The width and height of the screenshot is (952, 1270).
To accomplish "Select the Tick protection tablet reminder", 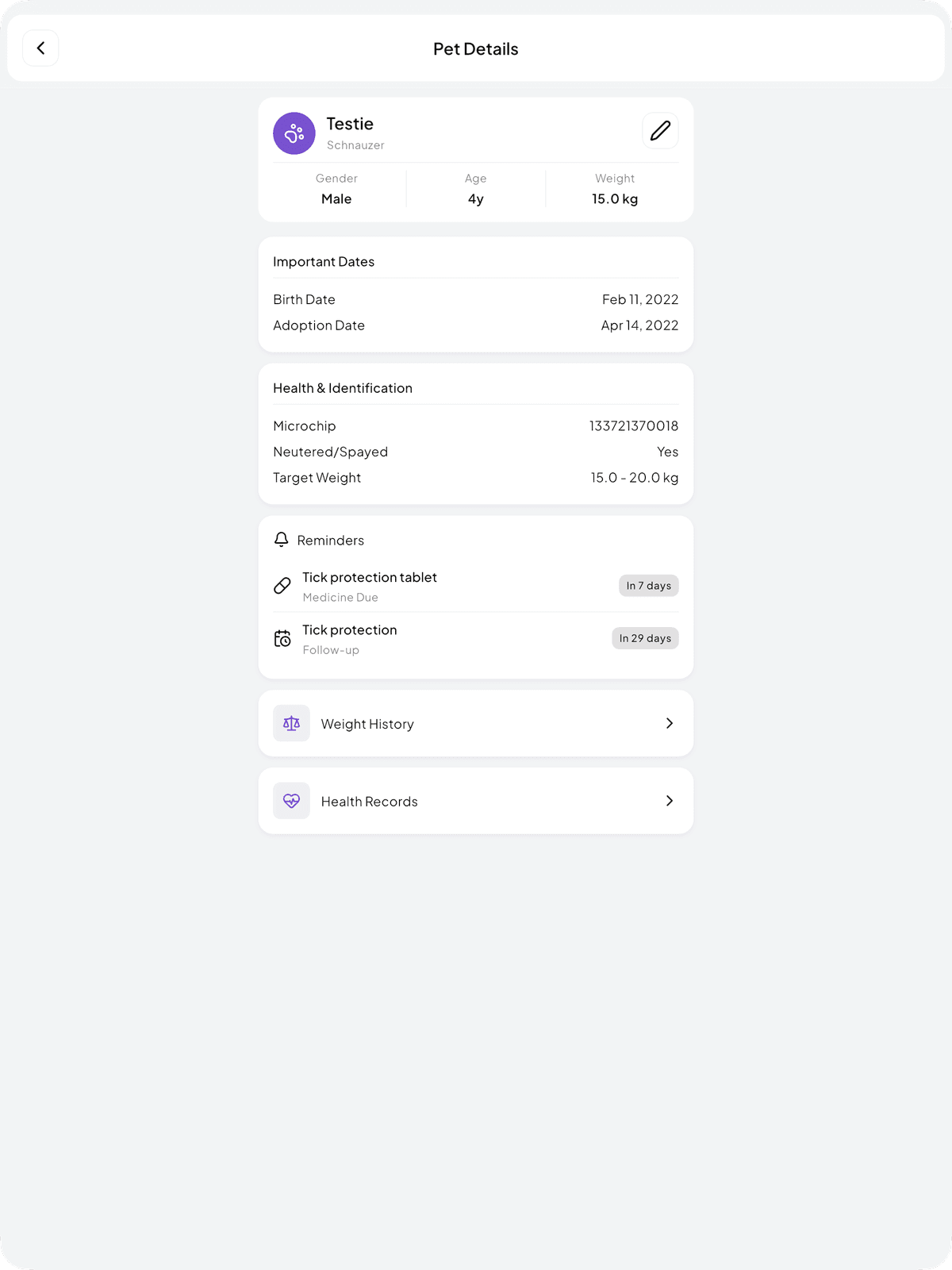I will [369, 577].
